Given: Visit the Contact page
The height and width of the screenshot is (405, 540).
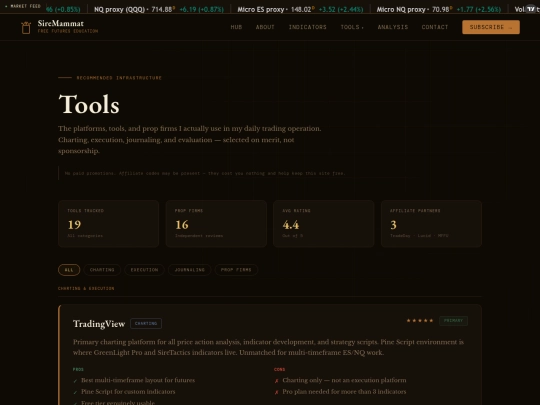Looking at the screenshot, I should pos(435,27).
